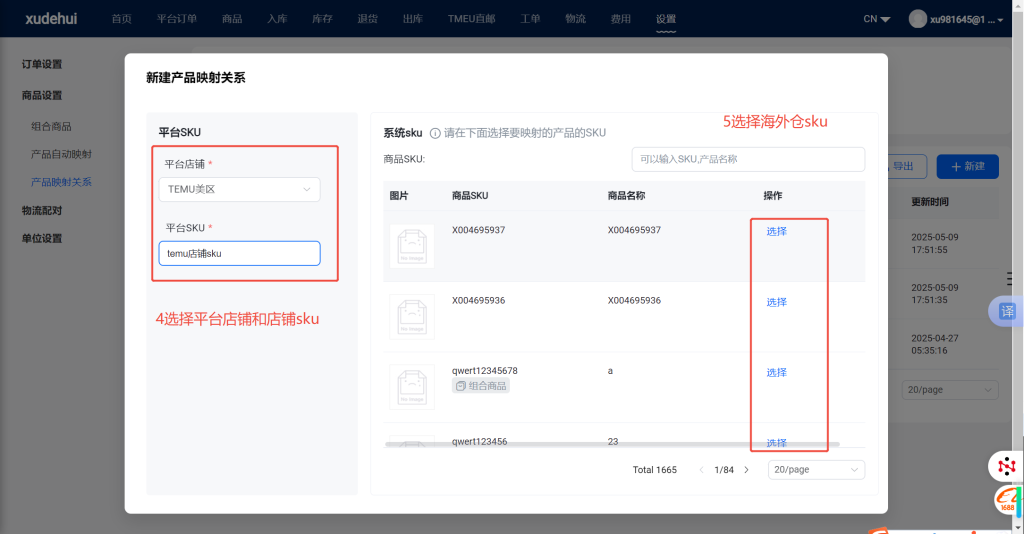Click the 组合商品 tag under qwert12345678
Image resolution: width=1024 pixels, height=534 pixels.
481,386
